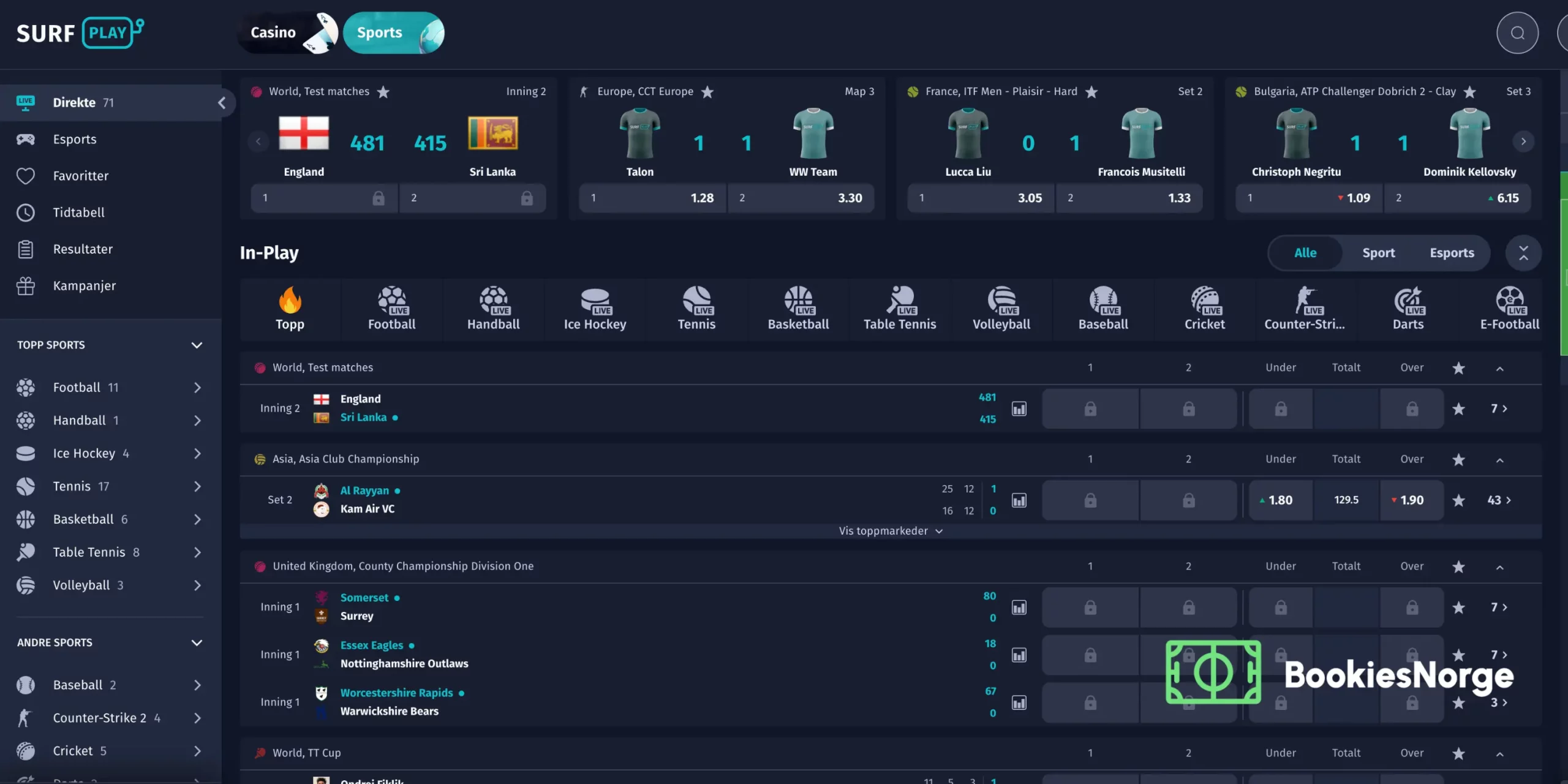Open the search icon in header
The width and height of the screenshot is (1568, 784).
(x=1517, y=32)
